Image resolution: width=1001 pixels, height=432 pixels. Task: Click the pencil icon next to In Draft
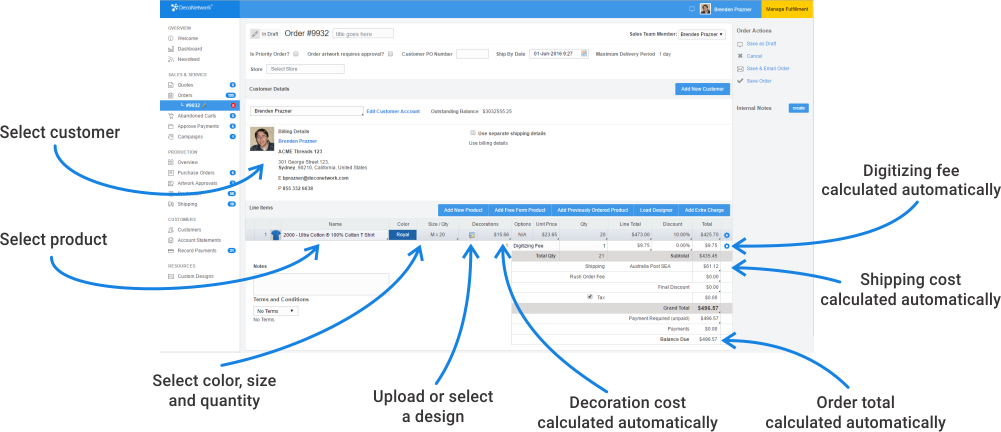point(255,34)
